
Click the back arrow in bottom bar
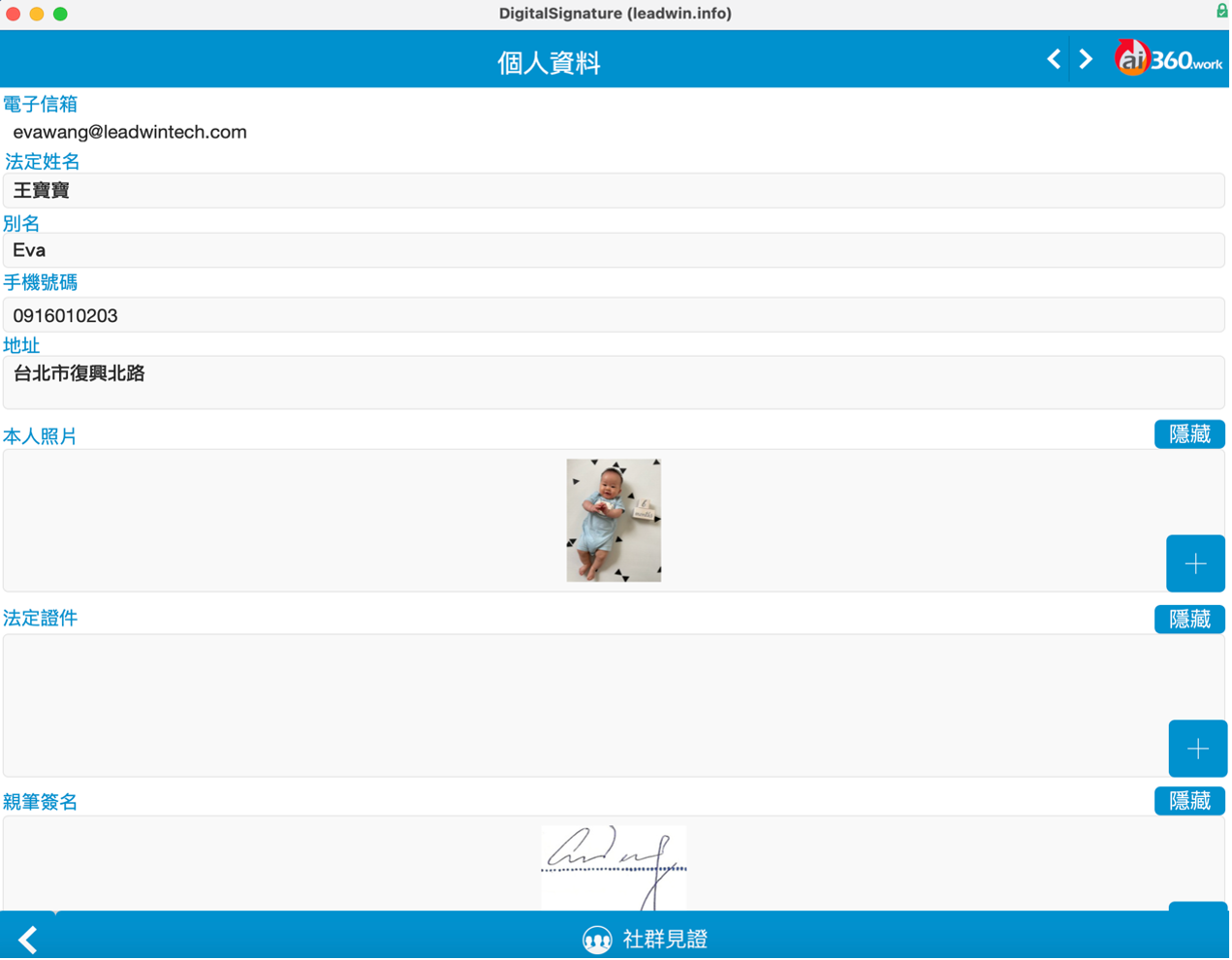coord(28,939)
